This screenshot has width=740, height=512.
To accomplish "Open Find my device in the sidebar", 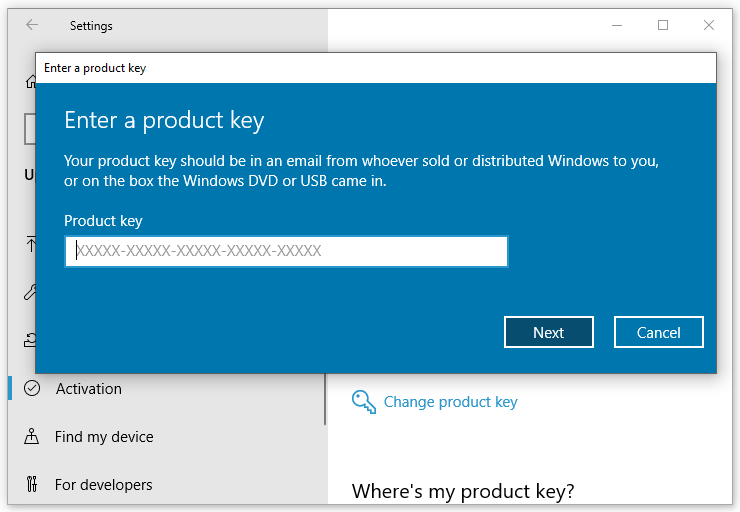I will (x=104, y=436).
